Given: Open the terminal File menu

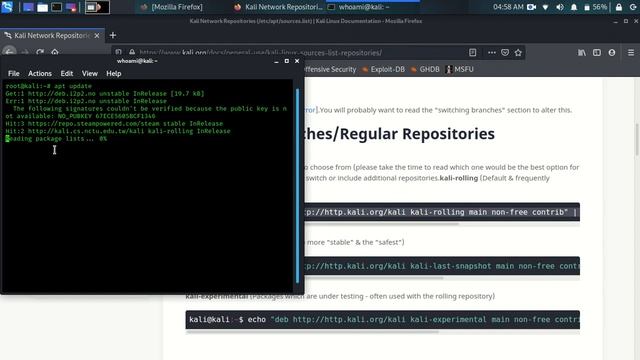Looking at the screenshot, I should point(13,73).
